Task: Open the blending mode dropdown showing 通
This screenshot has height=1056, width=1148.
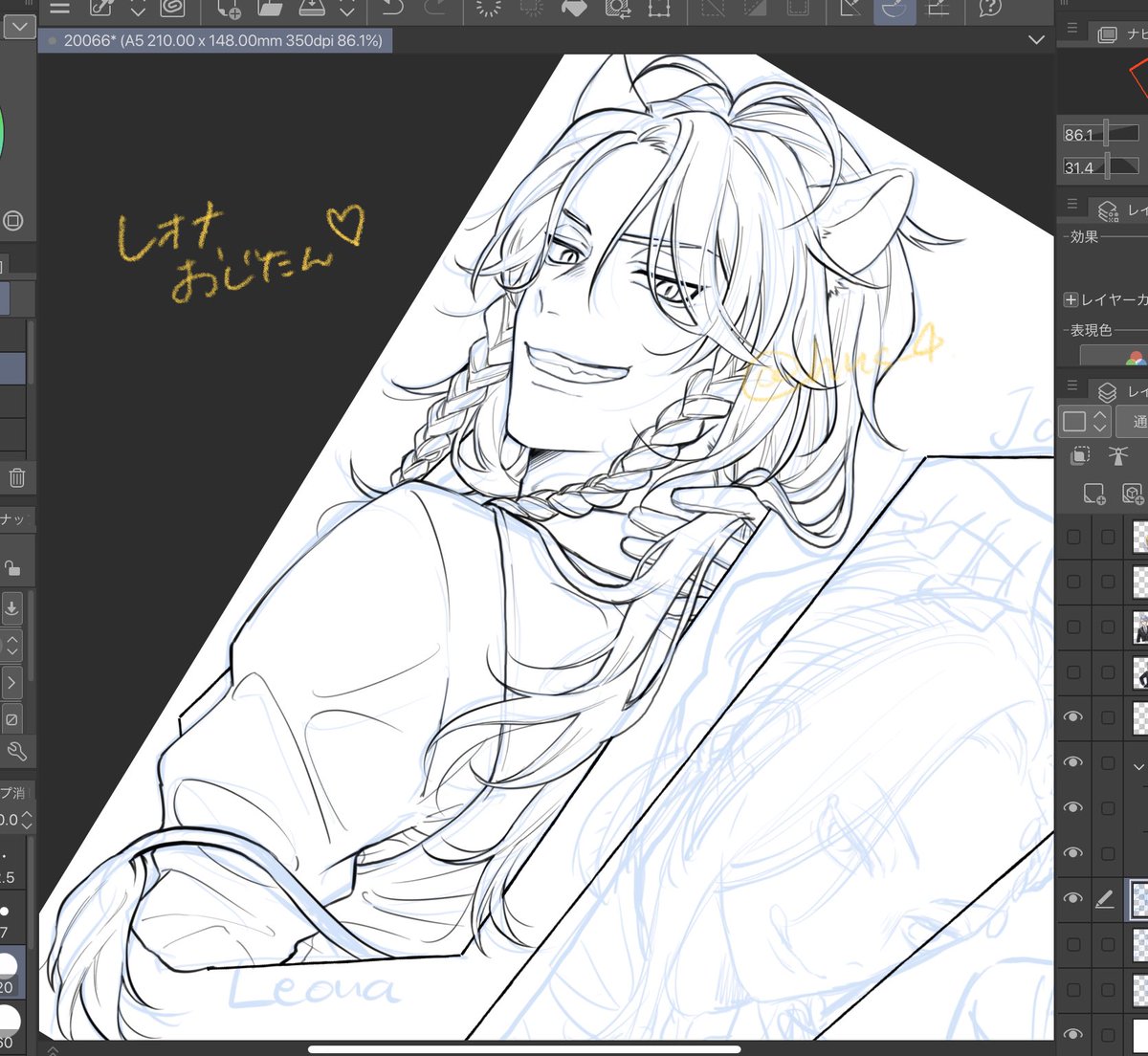Action: 1133,421
